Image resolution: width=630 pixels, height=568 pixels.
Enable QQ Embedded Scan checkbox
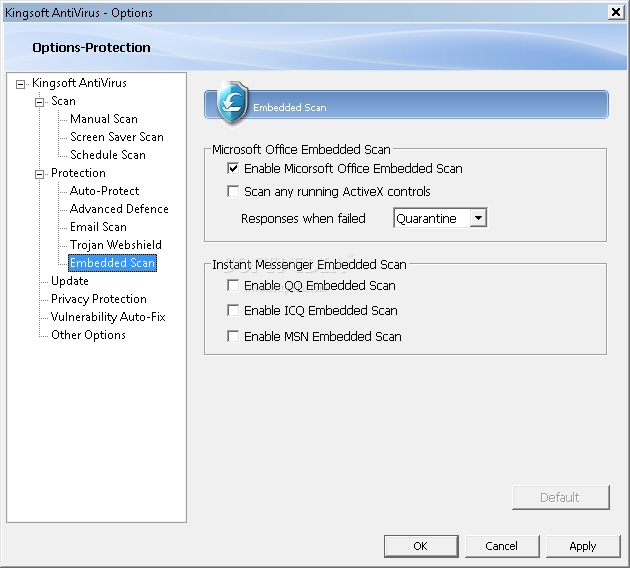[233, 286]
